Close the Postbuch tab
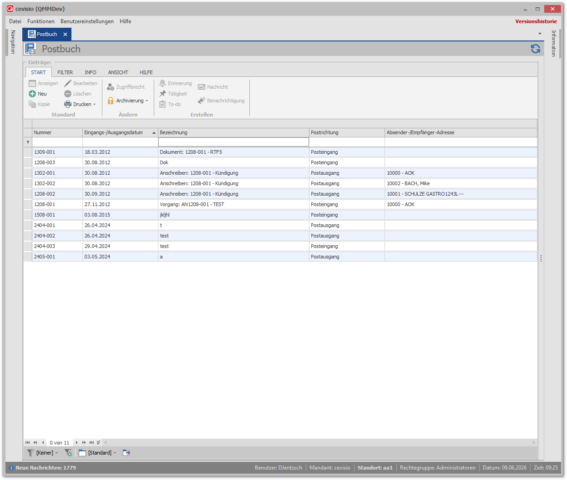 [65, 34]
